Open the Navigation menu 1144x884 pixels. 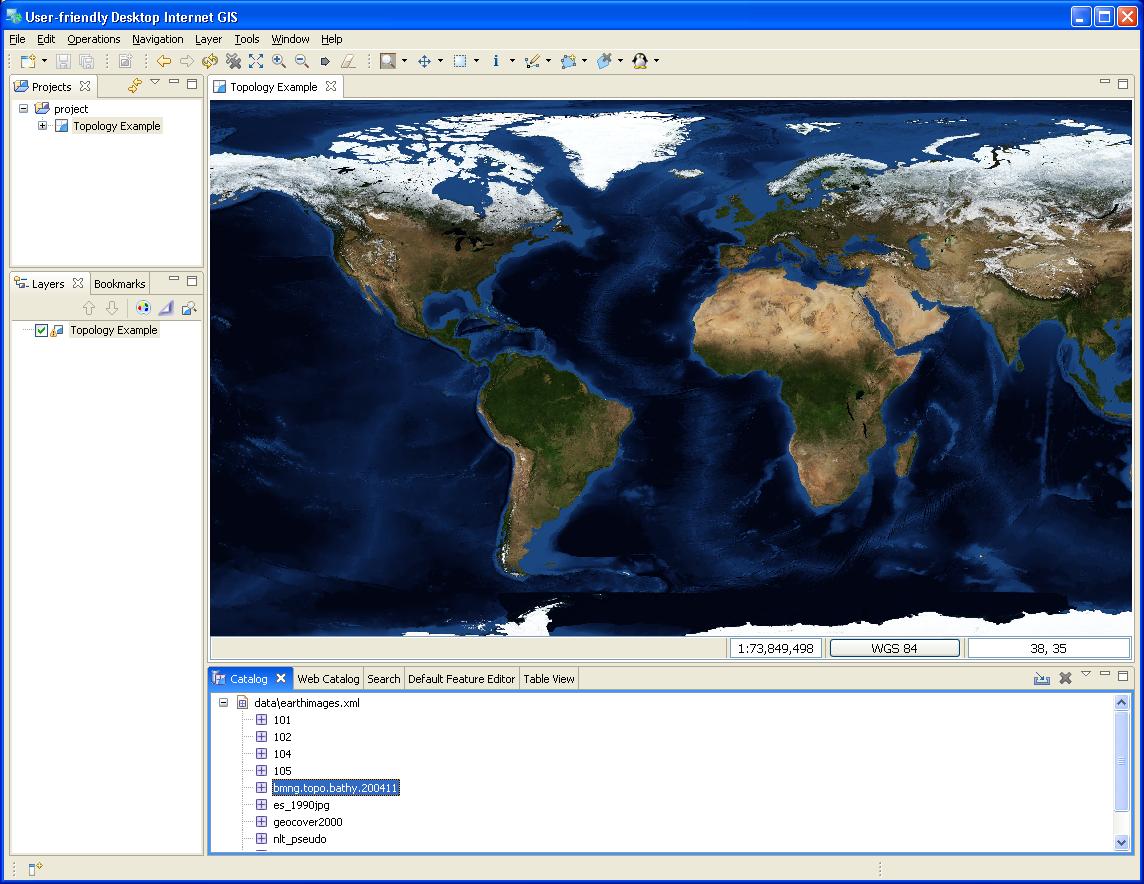pos(157,39)
